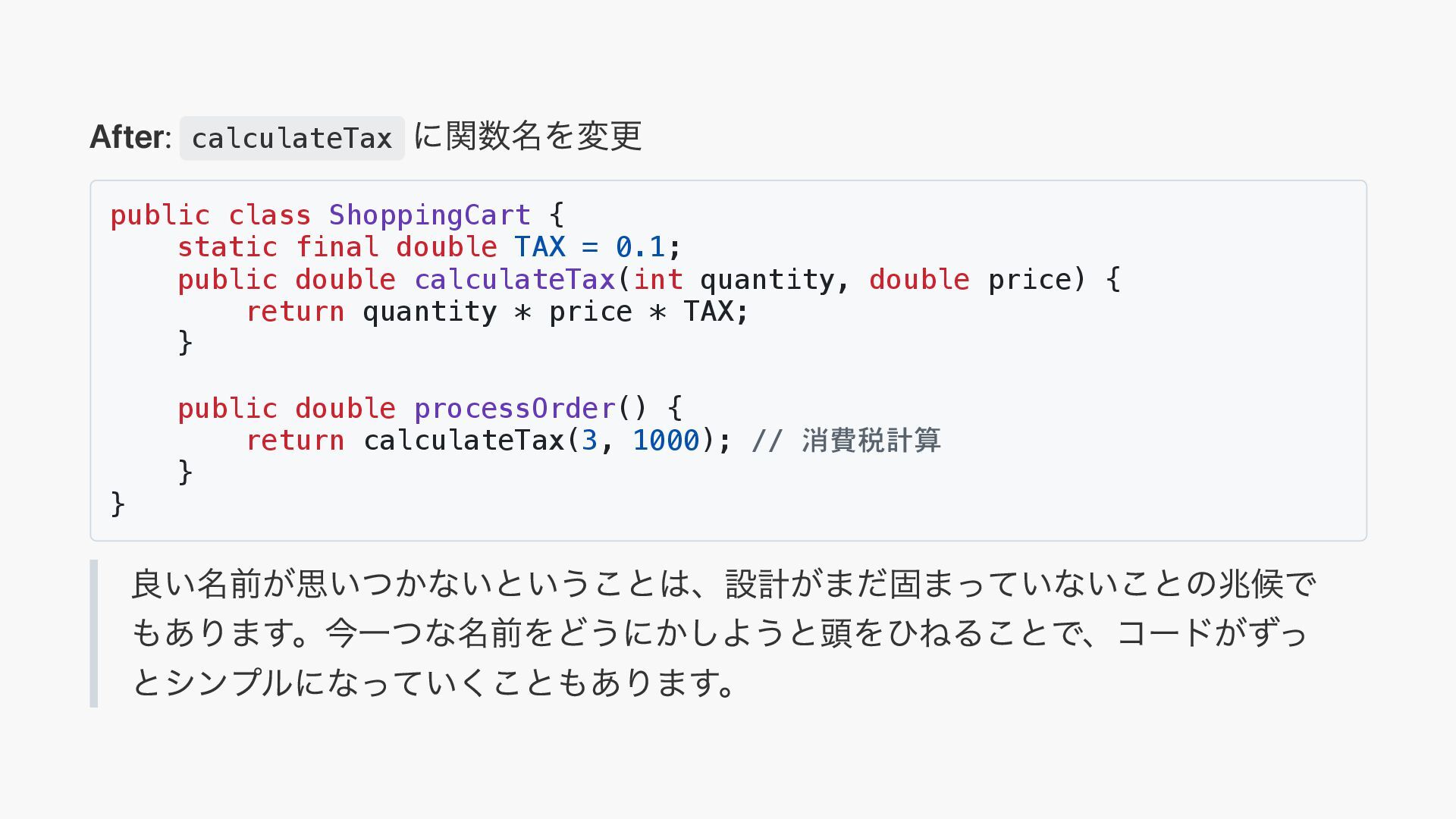Viewport: 1456px width, 819px height.
Task: Click the 1000 argument in the calculateTax call
Action: [666, 441]
